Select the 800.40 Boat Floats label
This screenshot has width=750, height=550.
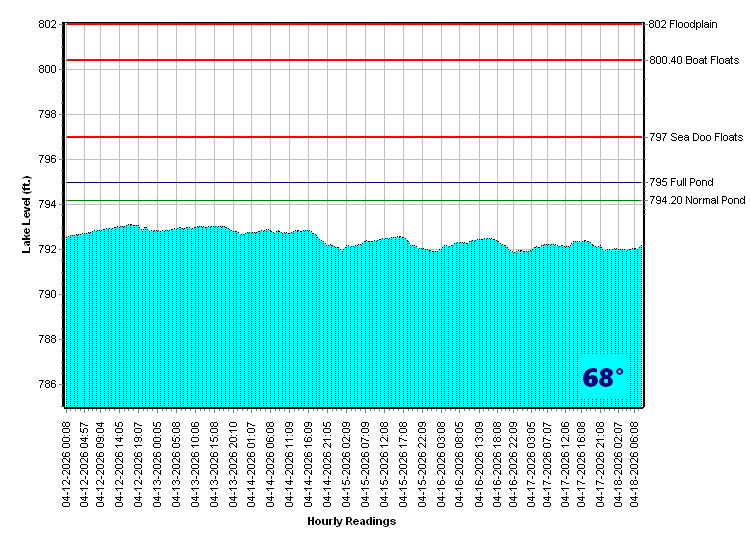click(694, 60)
